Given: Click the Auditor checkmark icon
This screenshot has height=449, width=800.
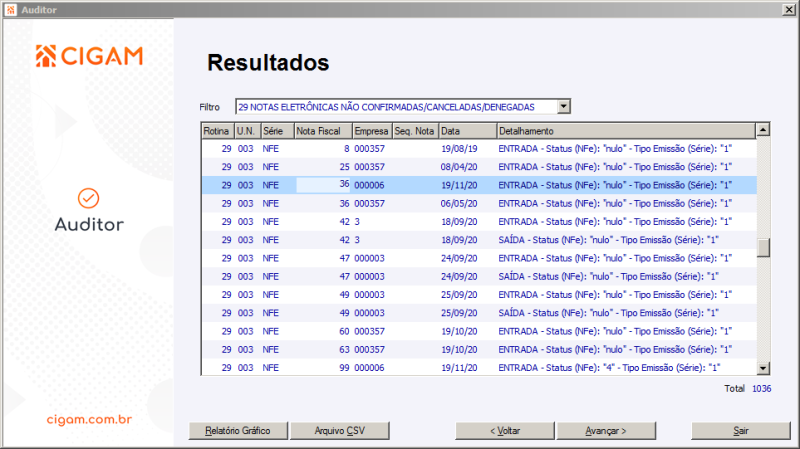Looking at the screenshot, I should [88, 198].
